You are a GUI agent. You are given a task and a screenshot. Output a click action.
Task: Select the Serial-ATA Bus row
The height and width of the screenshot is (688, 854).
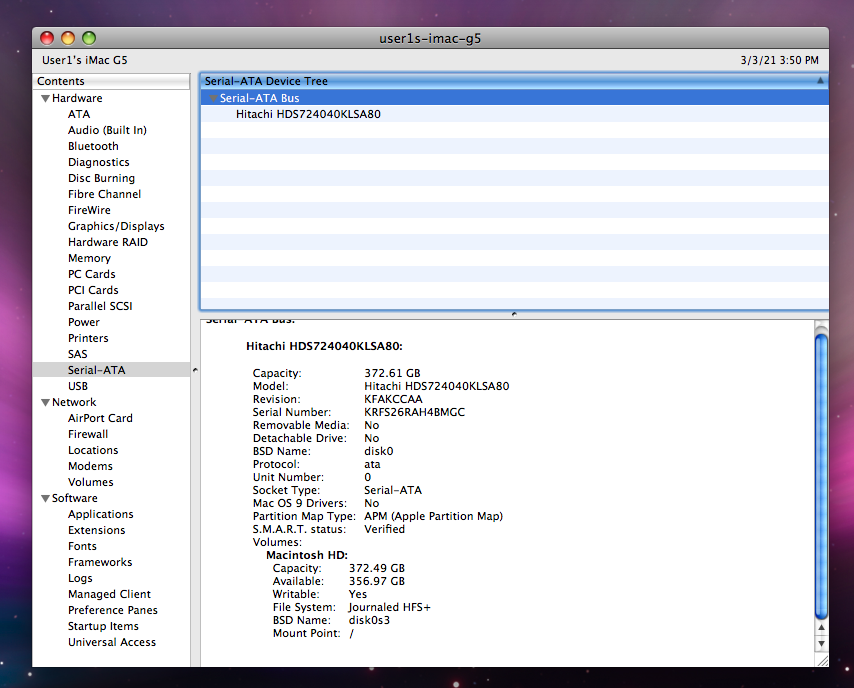[x=514, y=98]
